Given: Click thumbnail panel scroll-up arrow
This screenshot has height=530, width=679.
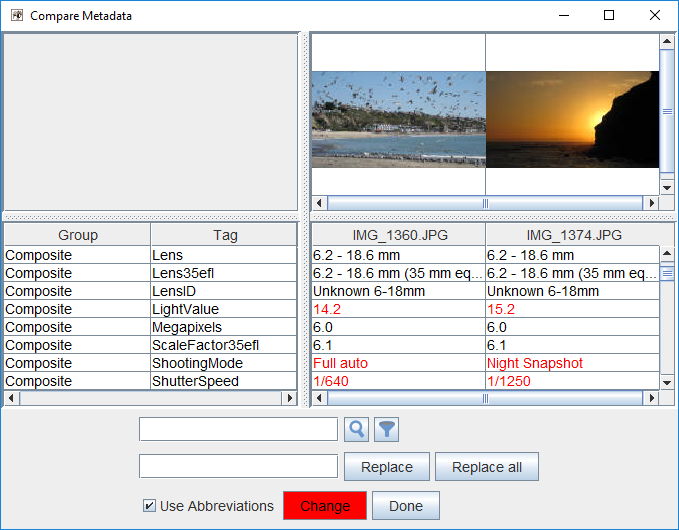Looking at the screenshot, I should [667, 41].
